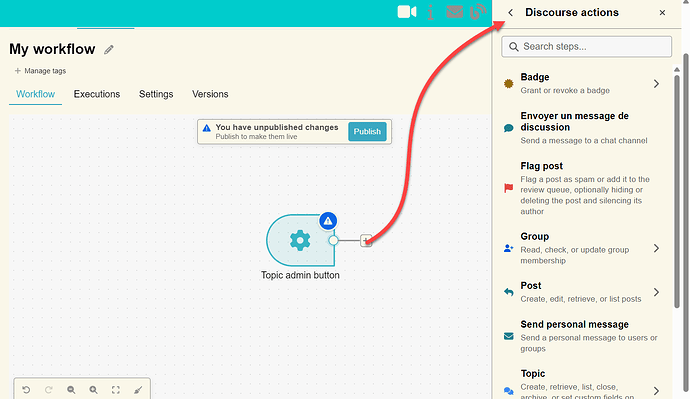Click Manage tags link

[x=40, y=71]
